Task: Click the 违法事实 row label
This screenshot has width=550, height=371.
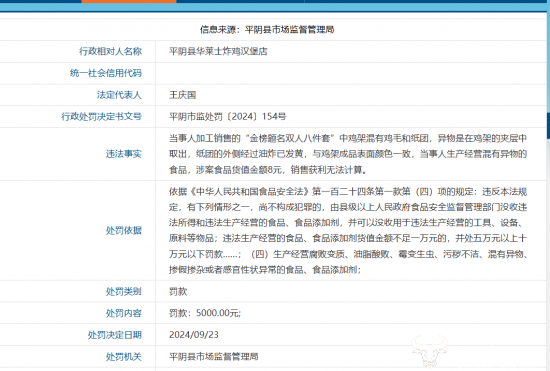Action: click(124, 154)
